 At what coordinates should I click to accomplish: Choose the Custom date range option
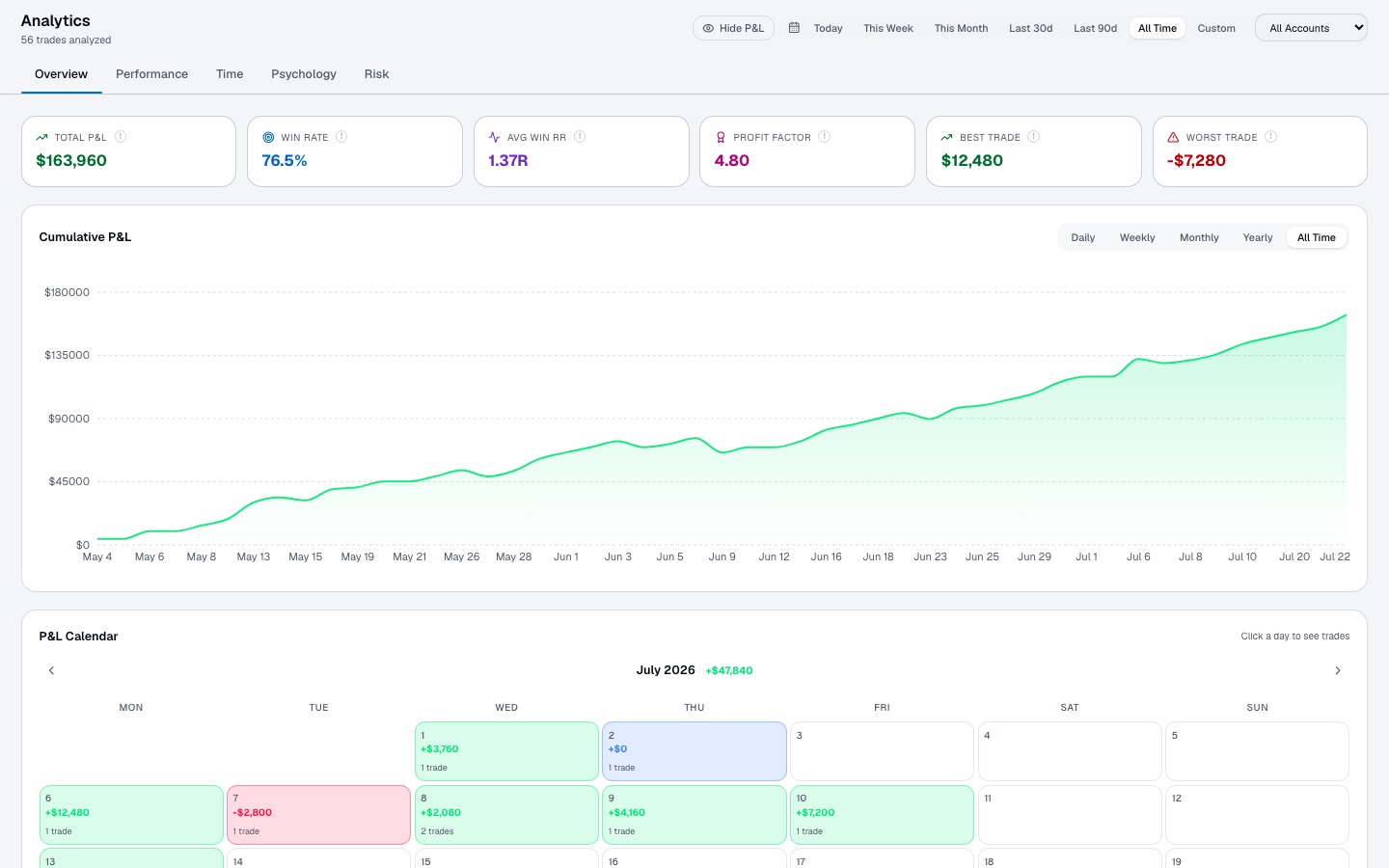[x=1216, y=28]
